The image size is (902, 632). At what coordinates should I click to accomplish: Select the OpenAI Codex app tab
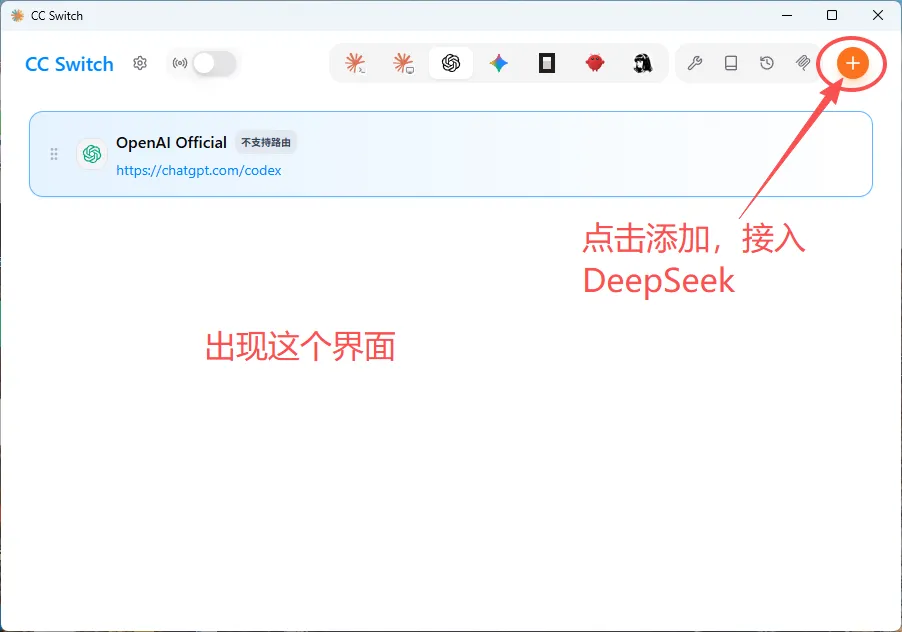[451, 63]
